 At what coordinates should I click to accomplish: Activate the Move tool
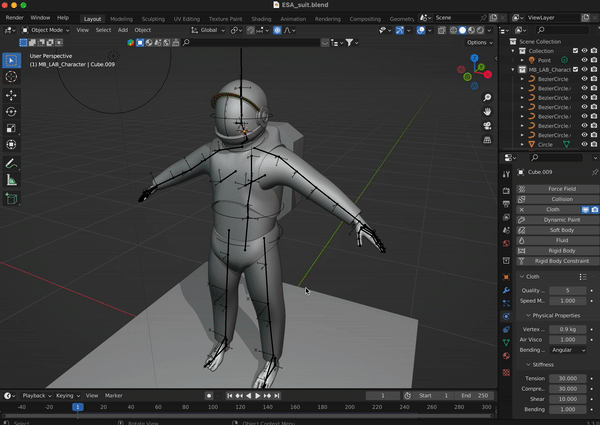click(12, 95)
